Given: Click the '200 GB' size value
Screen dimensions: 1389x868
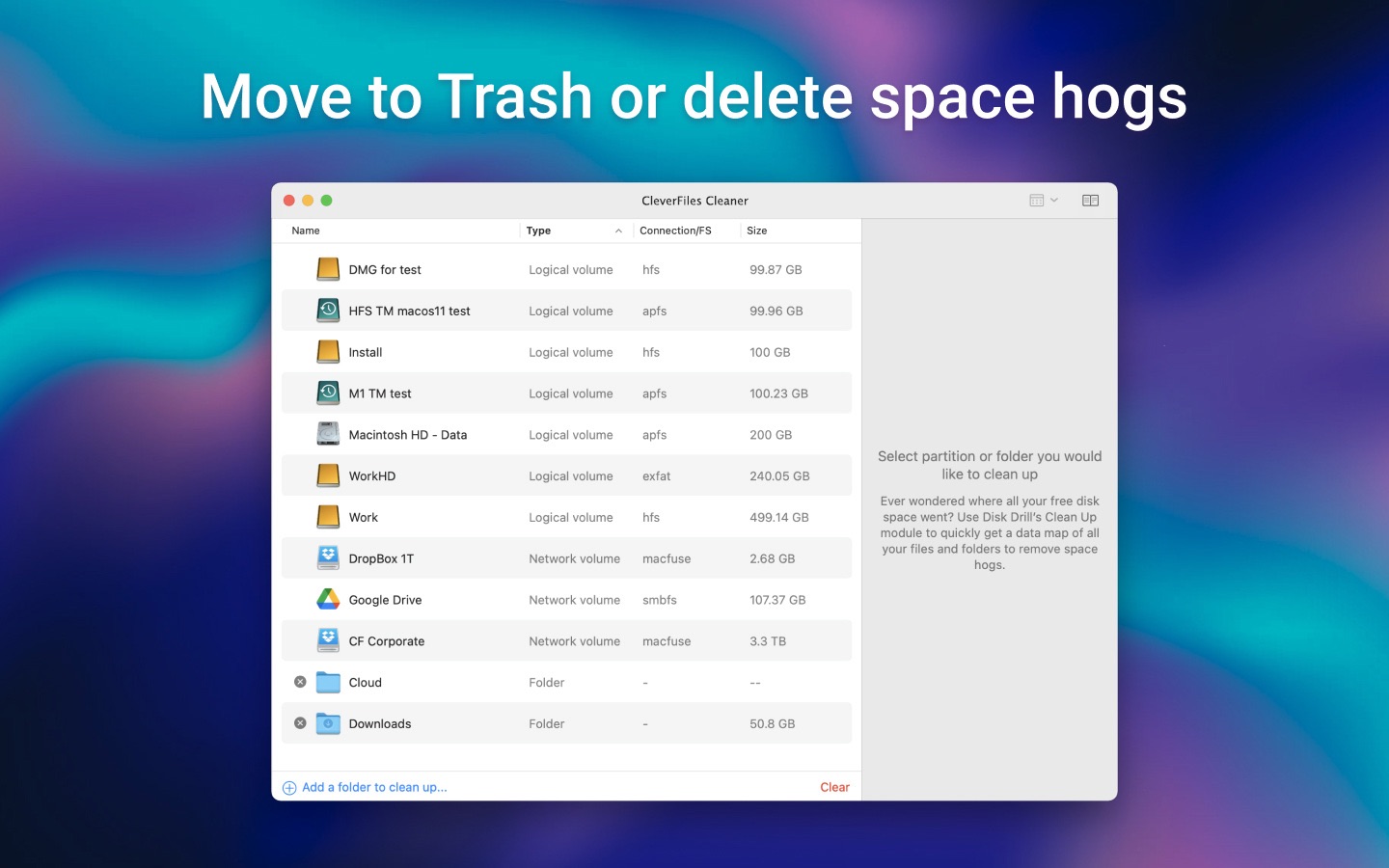Looking at the screenshot, I should tap(771, 435).
